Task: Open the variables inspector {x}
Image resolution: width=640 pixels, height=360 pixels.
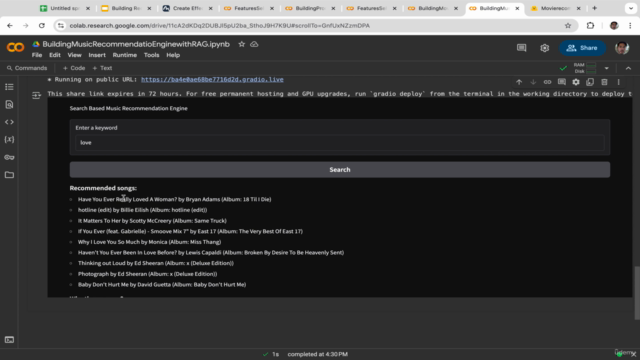Action: tap(9, 140)
